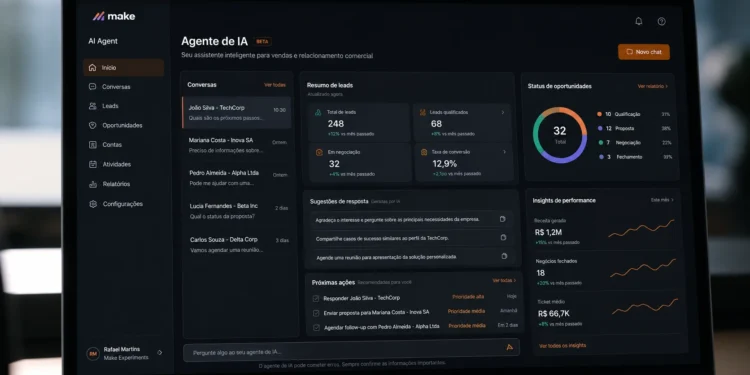This screenshot has height=375, width=750.
Task: Copy the 'Agradeça o interesse' suggestion
Action: tap(503, 219)
